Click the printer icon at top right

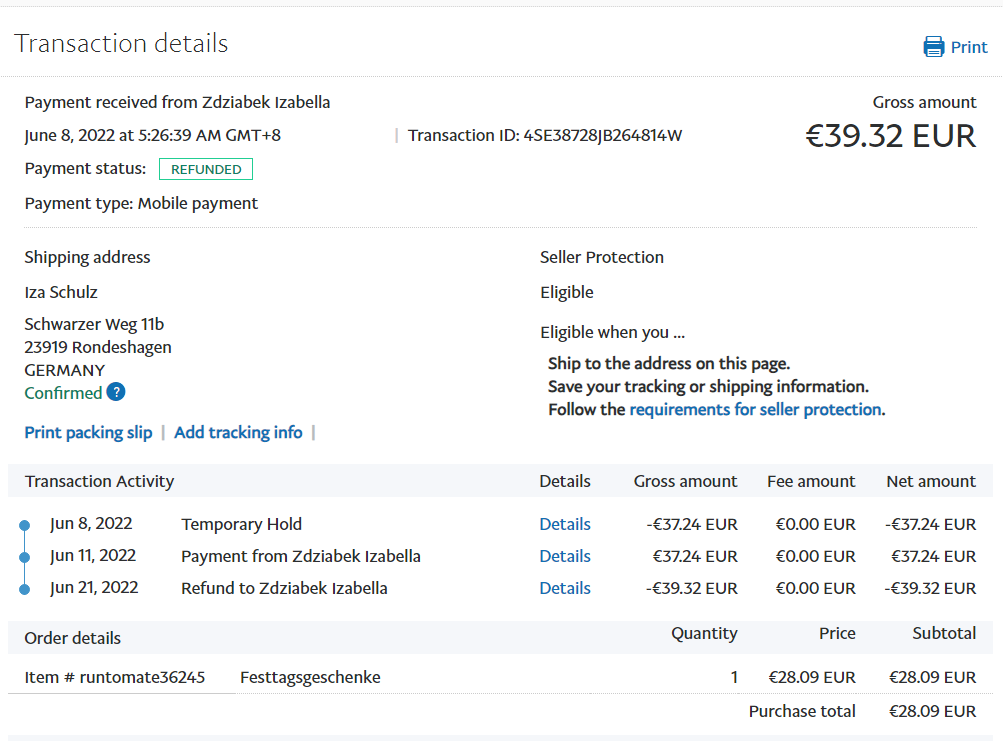coord(933,47)
